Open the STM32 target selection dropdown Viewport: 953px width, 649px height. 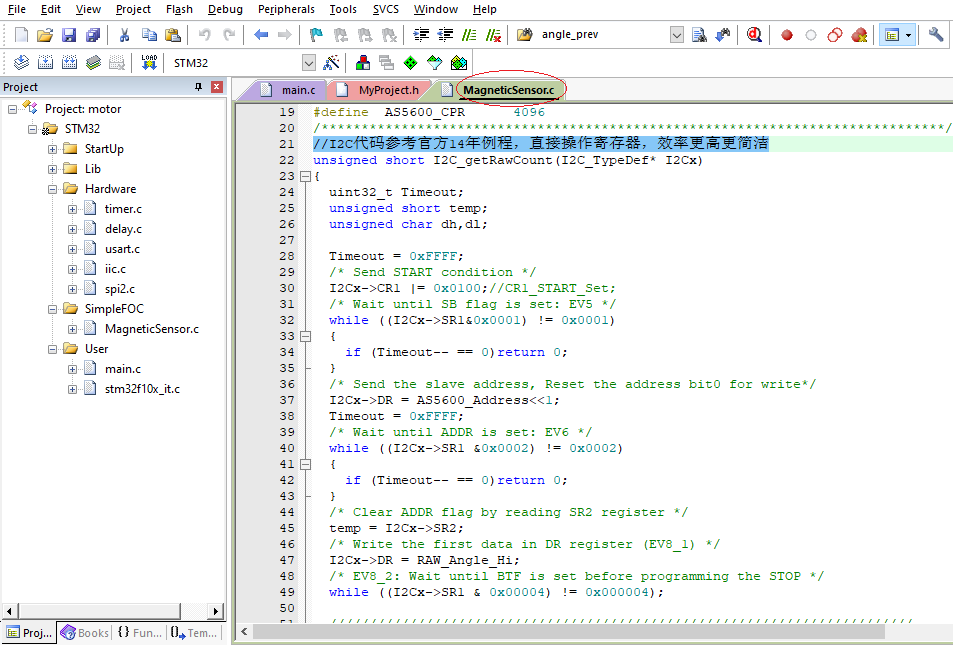click(x=307, y=62)
